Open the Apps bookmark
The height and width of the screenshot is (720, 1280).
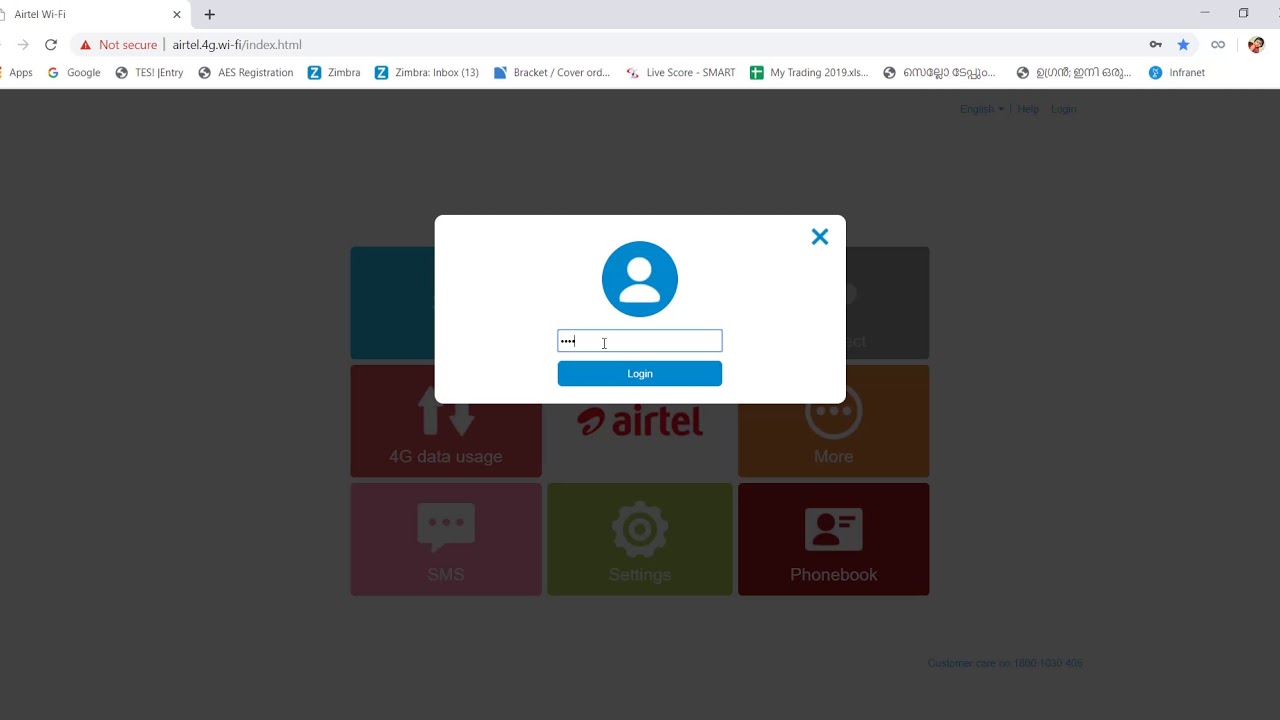point(17,73)
